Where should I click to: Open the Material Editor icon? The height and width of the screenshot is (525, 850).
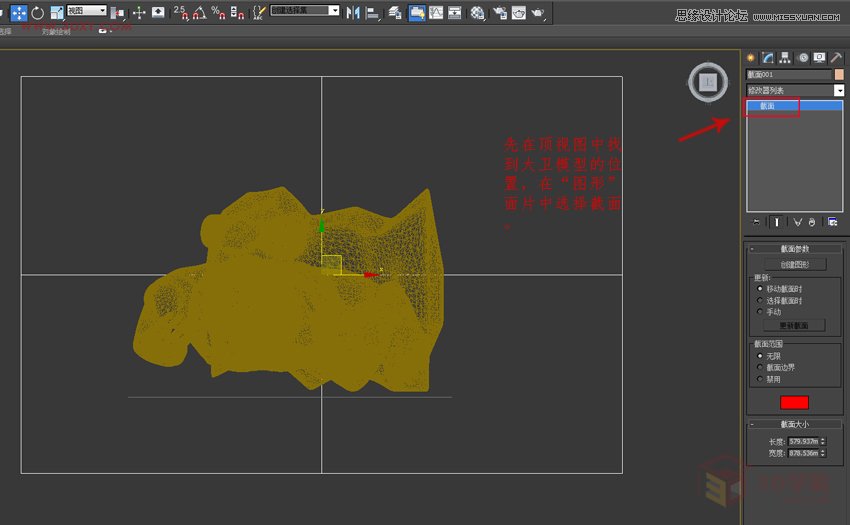tap(477, 12)
